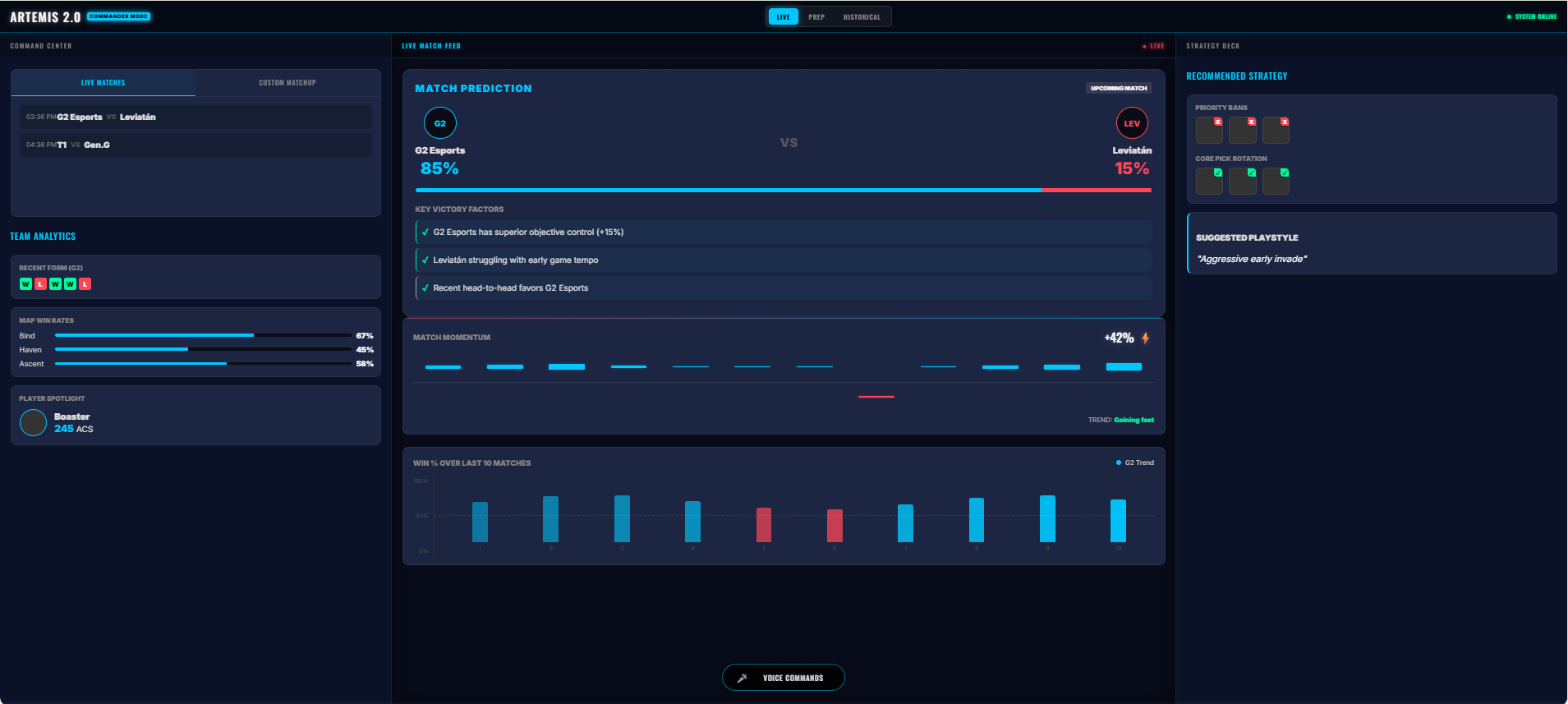Click bar for match 10 in win chart
1568x704 pixels.
click(x=1118, y=521)
